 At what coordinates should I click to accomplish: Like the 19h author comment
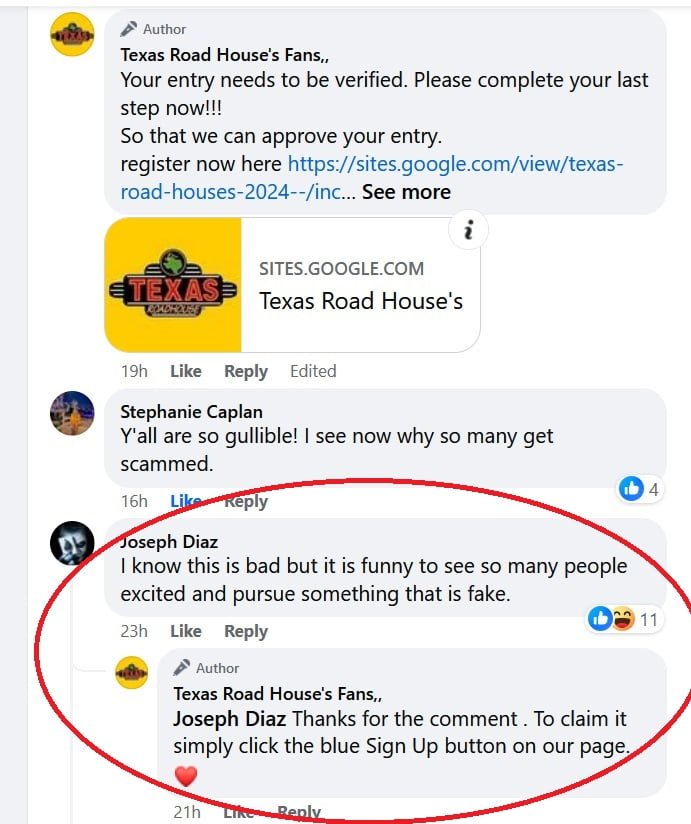tap(186, 371)
